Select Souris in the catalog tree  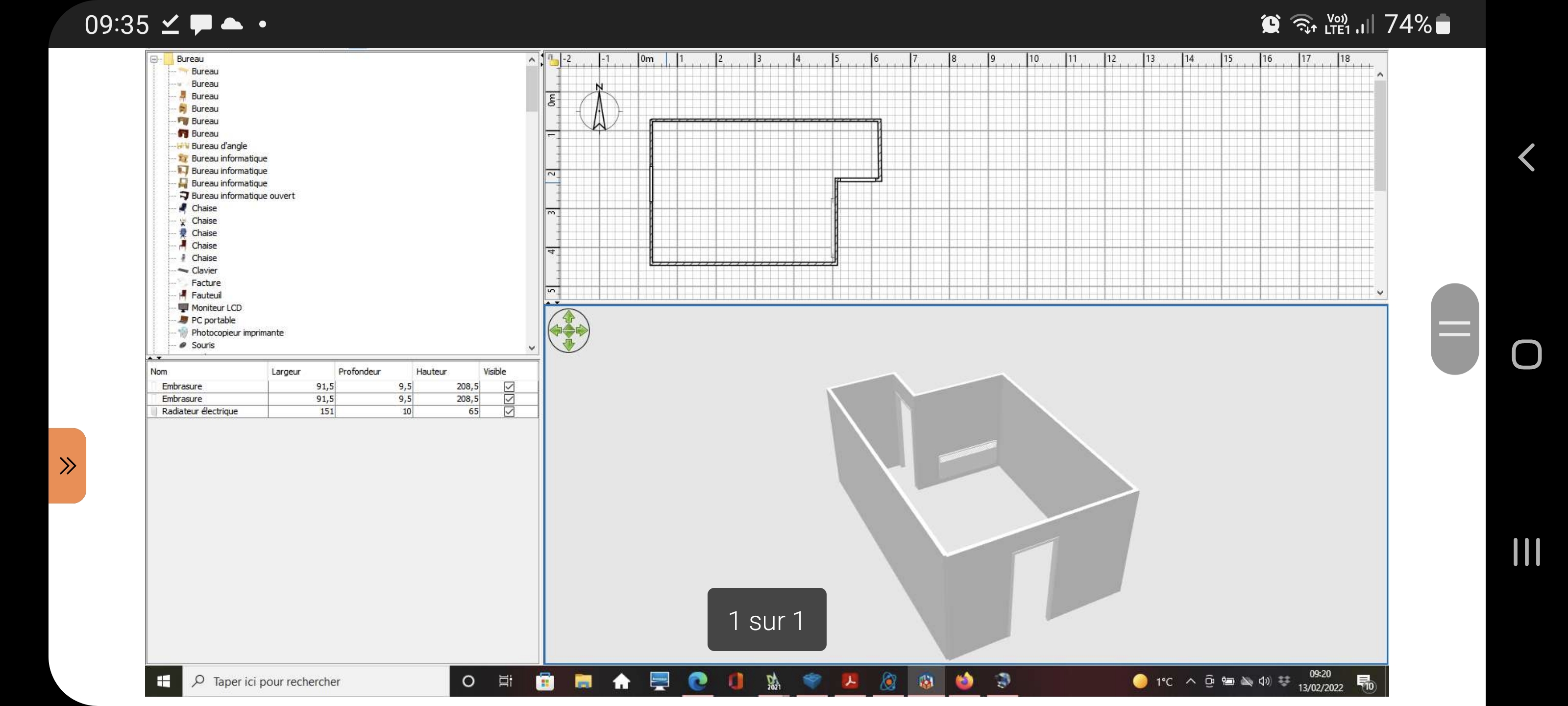203,345
